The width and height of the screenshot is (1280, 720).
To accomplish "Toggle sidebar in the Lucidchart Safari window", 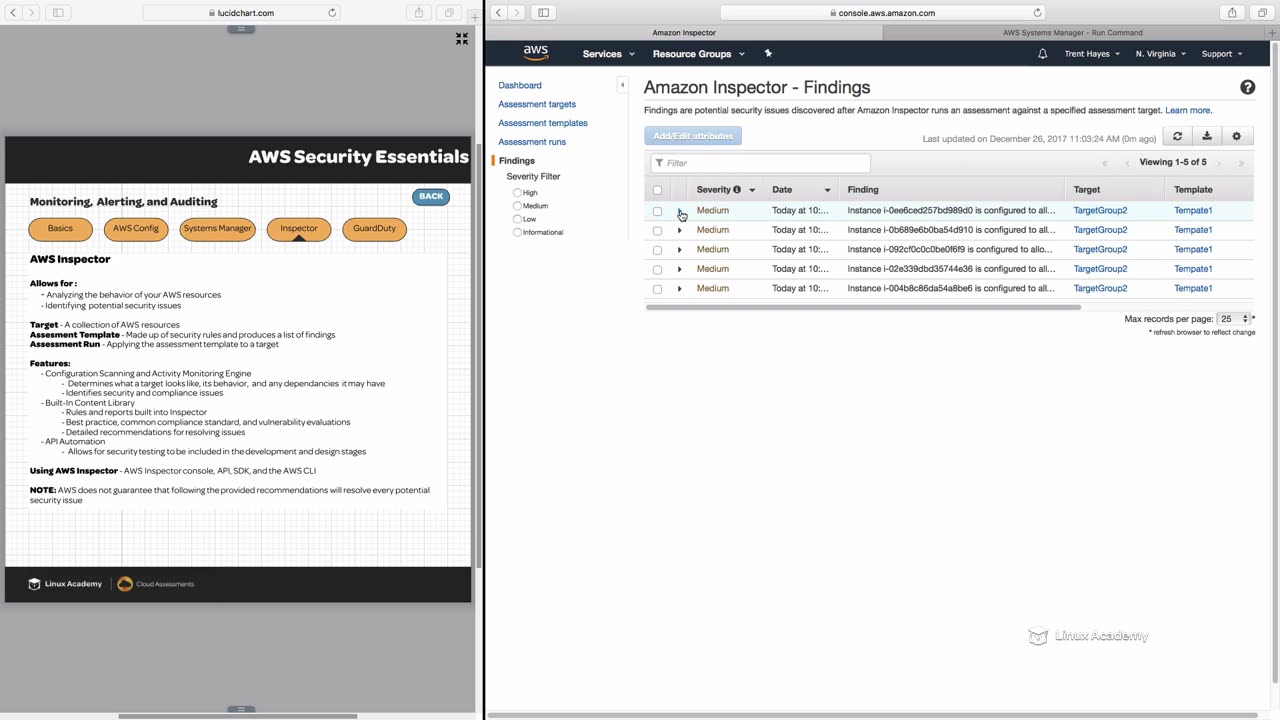I will [x=58, y=12].
